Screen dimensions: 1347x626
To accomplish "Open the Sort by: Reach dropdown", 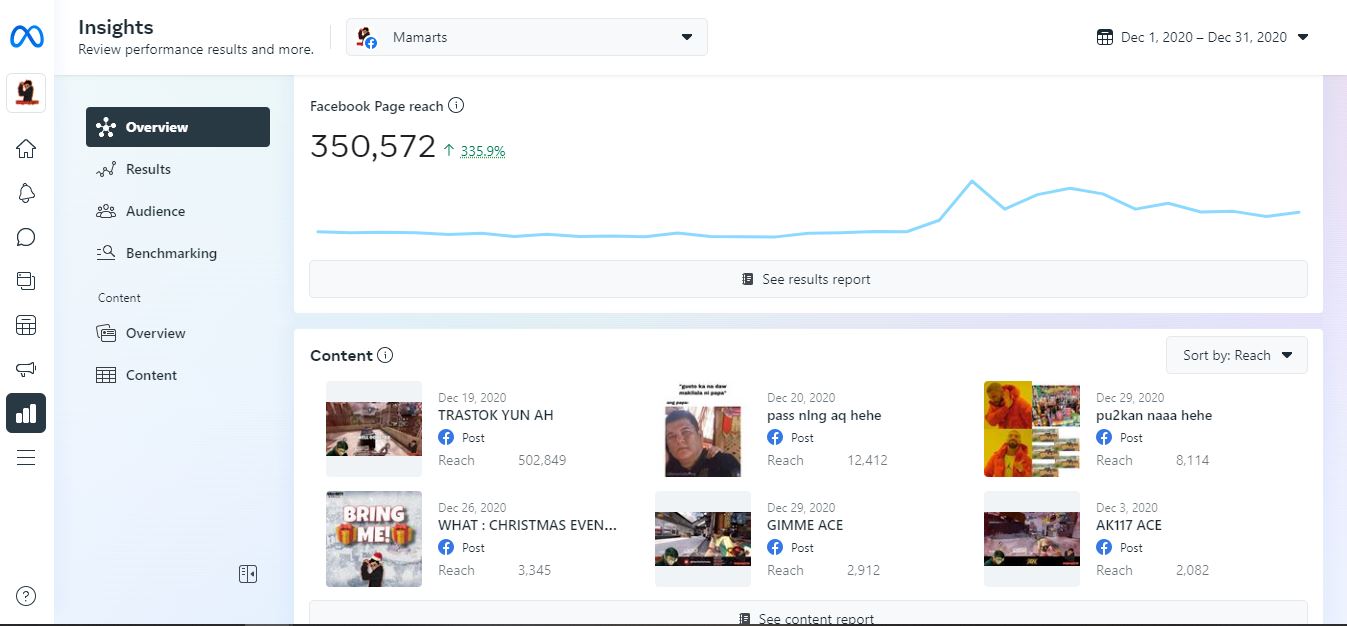I will tap(1237, 355).
